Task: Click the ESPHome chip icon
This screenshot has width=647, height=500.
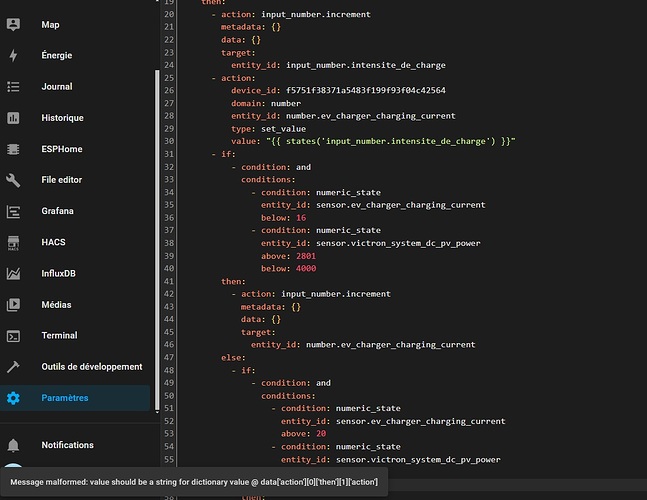Action: click(14, 149)
